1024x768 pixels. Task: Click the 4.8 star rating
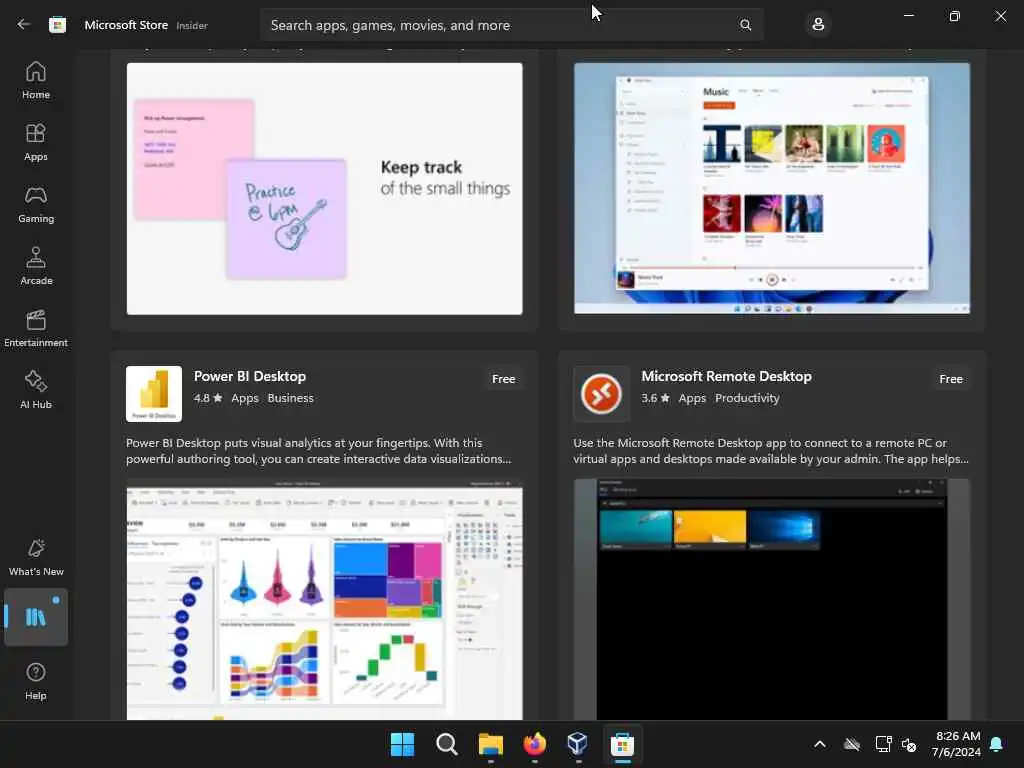click(208, 398)
